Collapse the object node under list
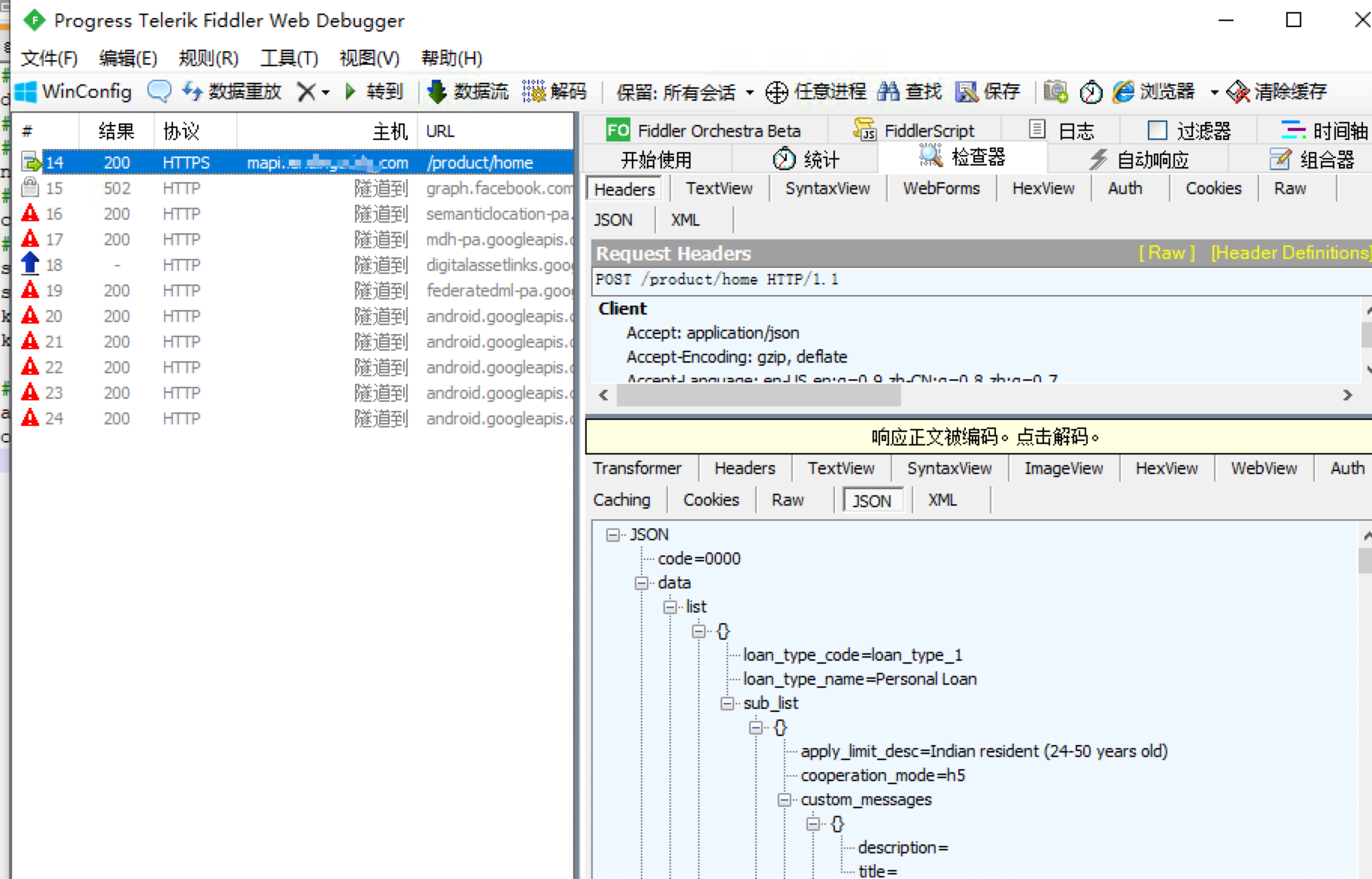This screenshot has width=1372, height=879. 699,631
